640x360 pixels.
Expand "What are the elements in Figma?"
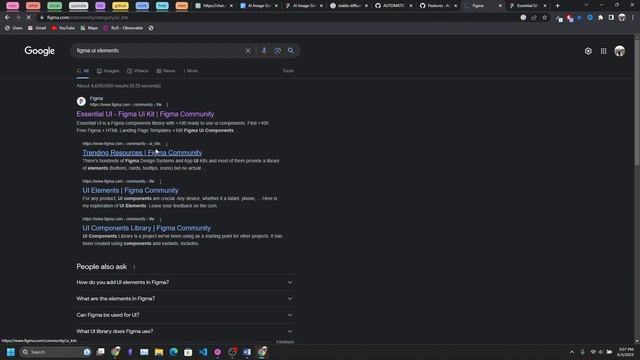(184, 299)
